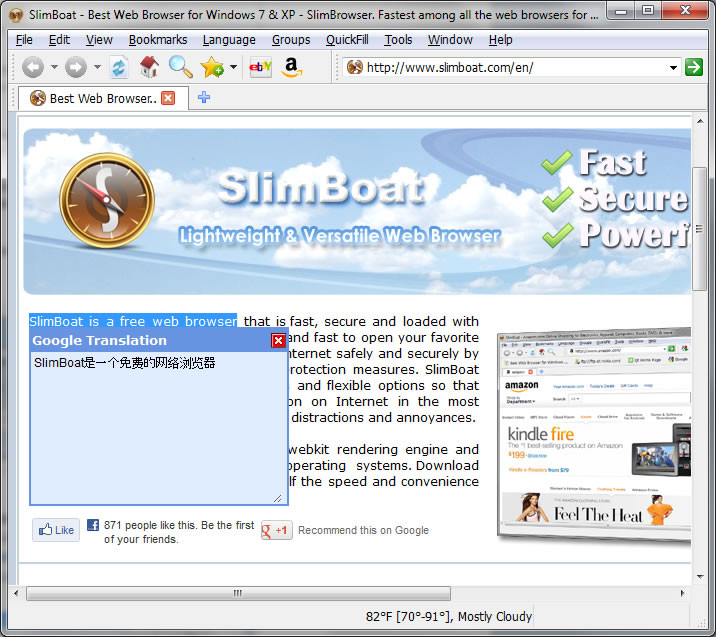This screenshot has height=637, width=716.
Task: Click the Google Translation resize grip
Action: pos(278,498)
